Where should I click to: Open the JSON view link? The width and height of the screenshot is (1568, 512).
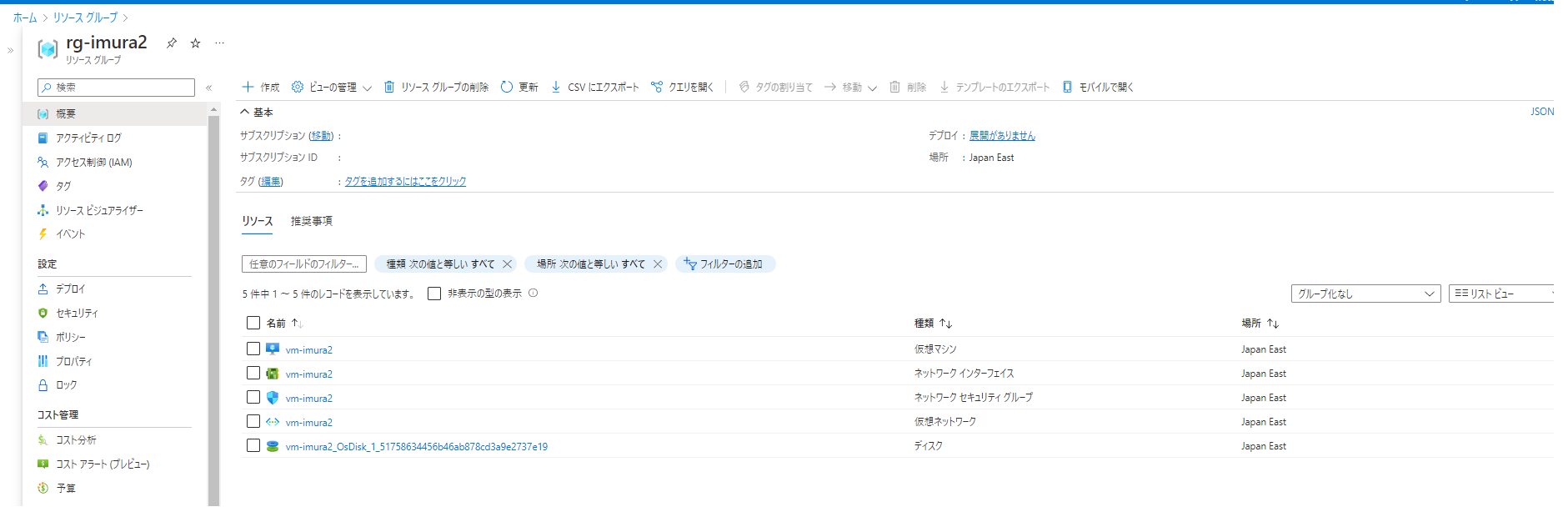[x=1542, y=112]
